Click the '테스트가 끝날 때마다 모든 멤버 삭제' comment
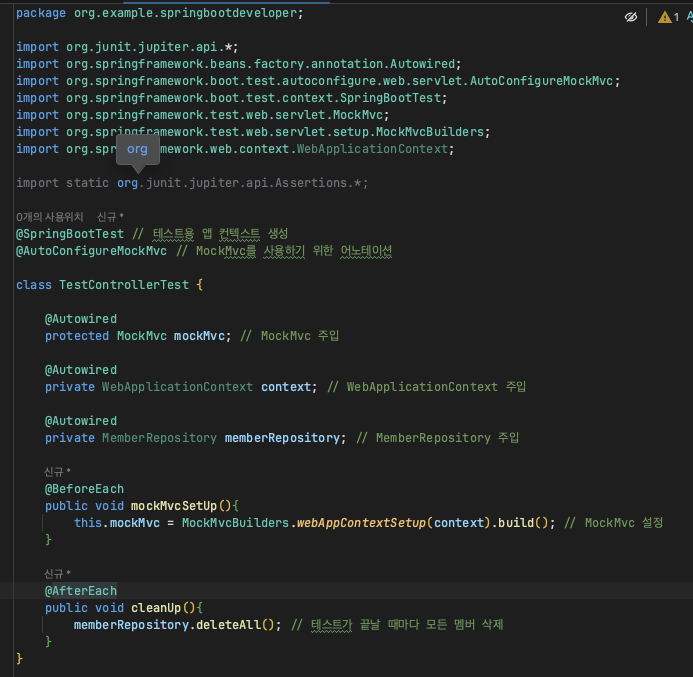 point(397,625)
